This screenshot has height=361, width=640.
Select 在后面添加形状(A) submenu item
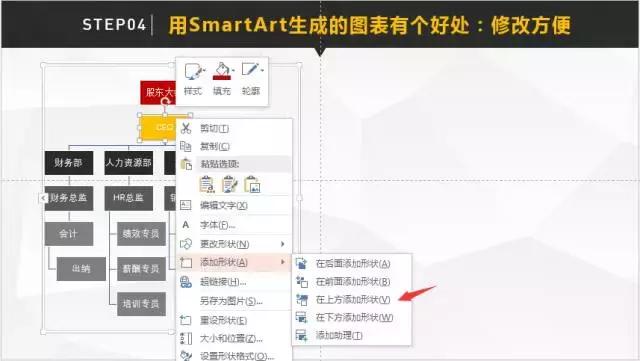(353, 264)
